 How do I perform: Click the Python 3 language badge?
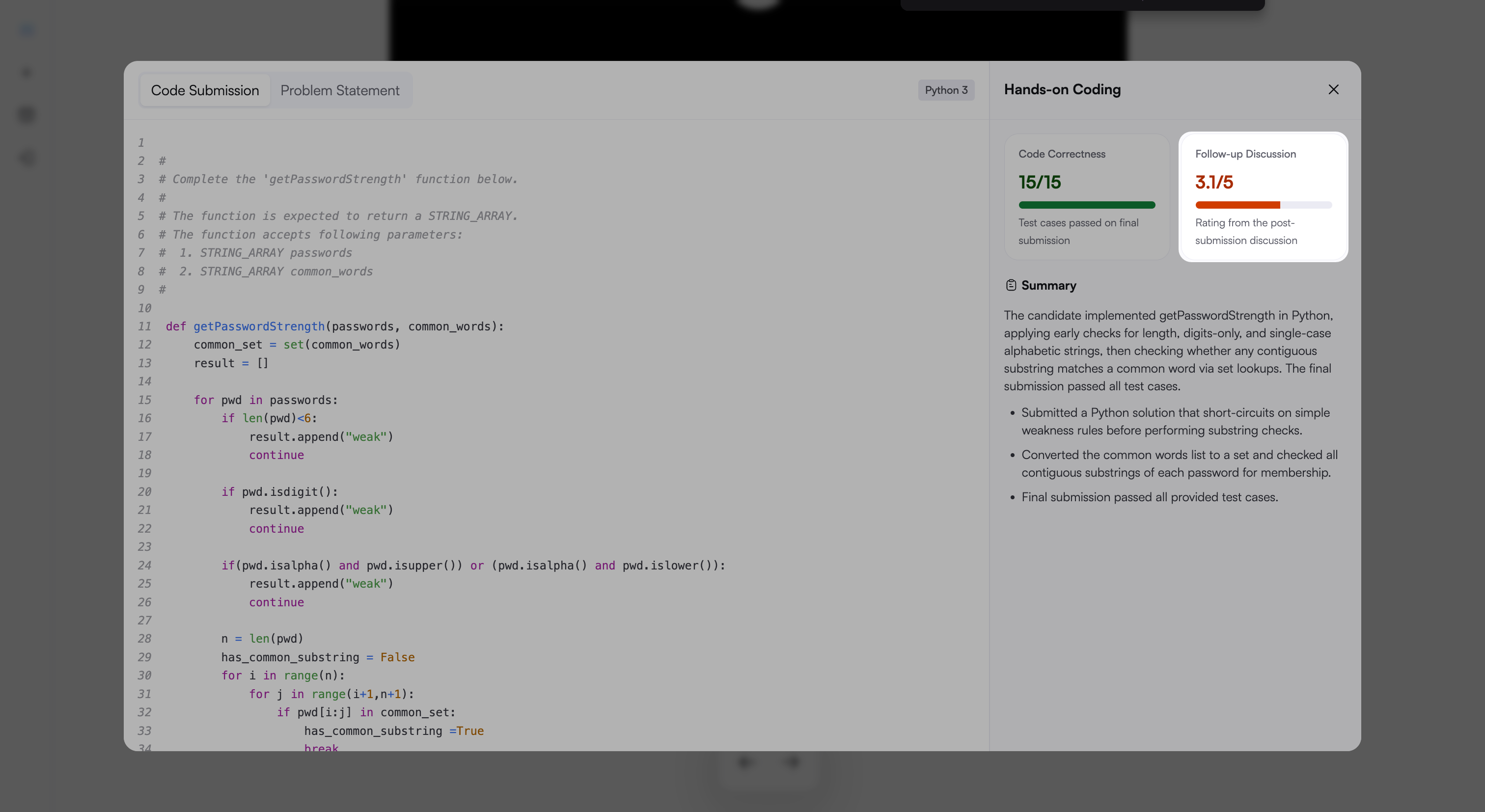point(946,90)
